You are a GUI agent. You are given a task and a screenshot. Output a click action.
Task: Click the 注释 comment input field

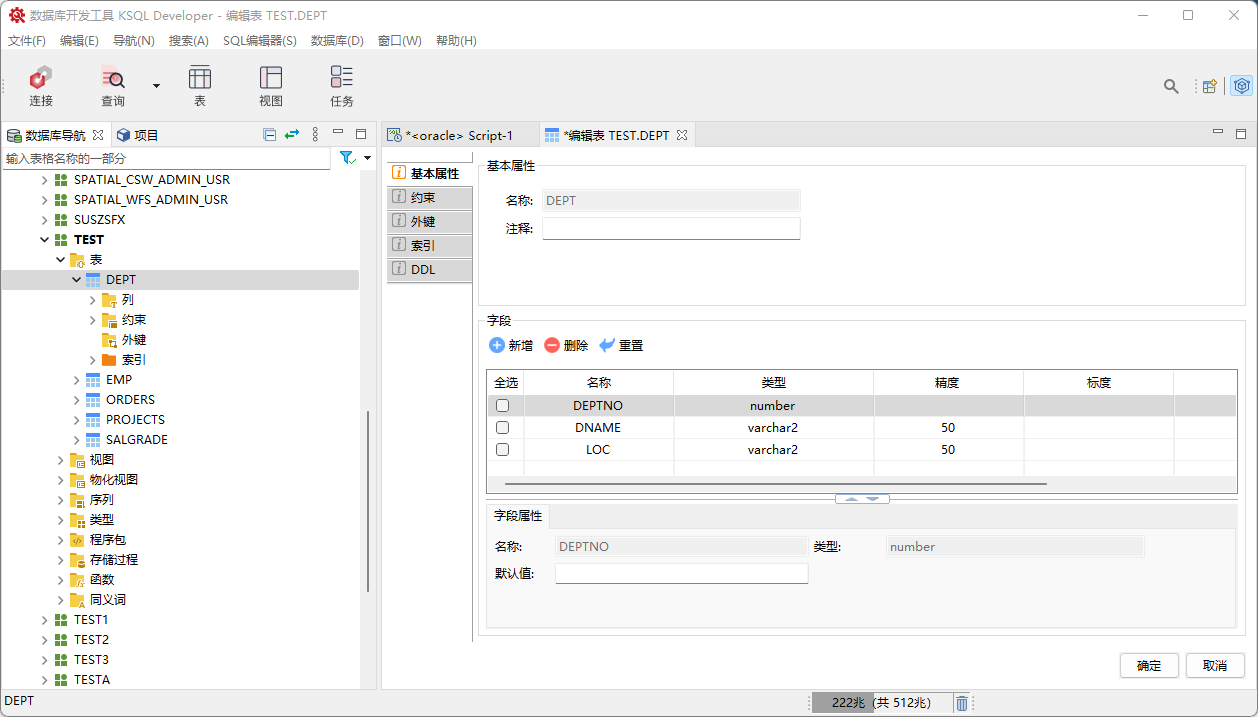pyautogui.click(x=671, y=229)
